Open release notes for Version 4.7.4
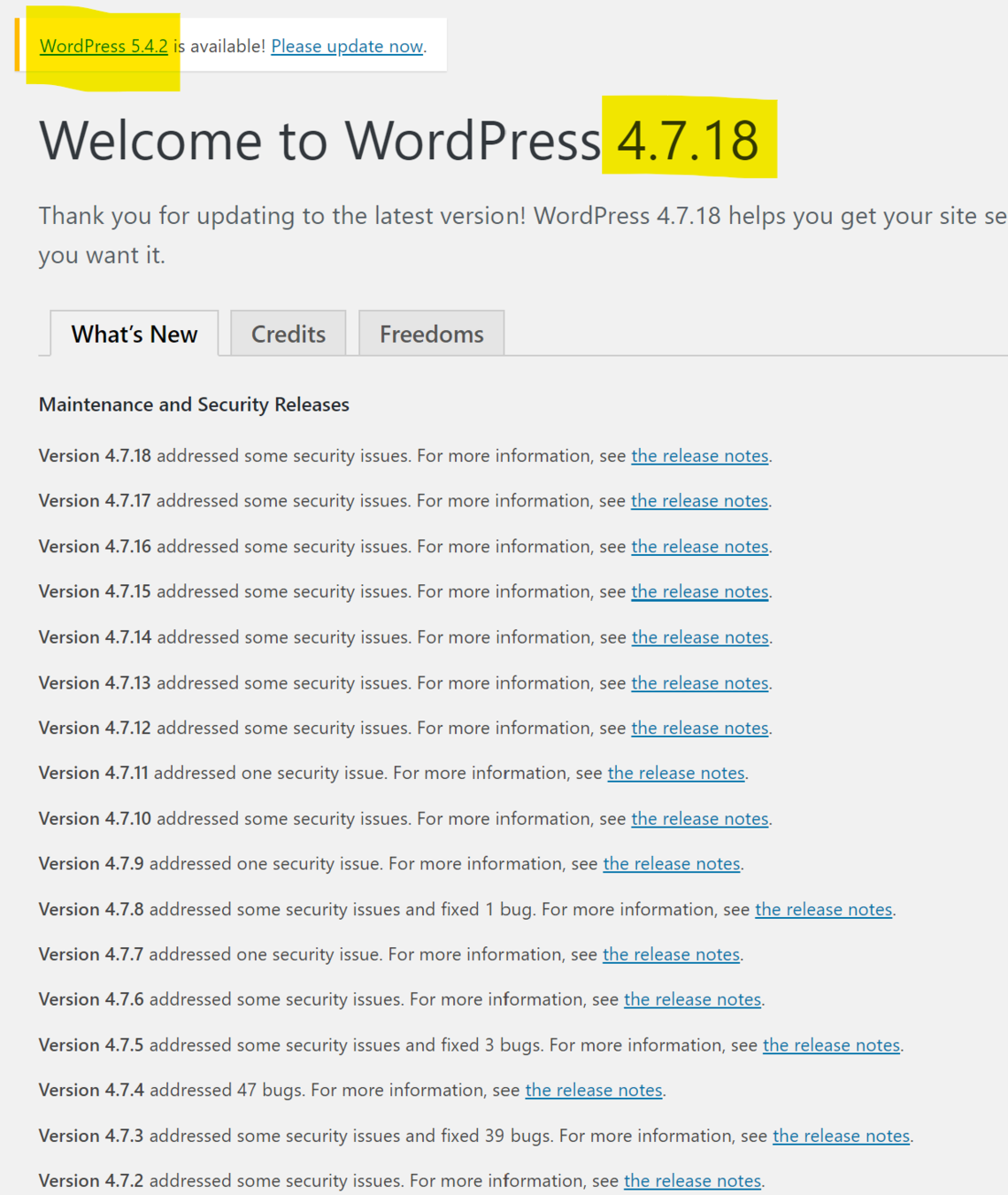The height and width of the screenshot is (1195, 1008). click(594, 1091)
